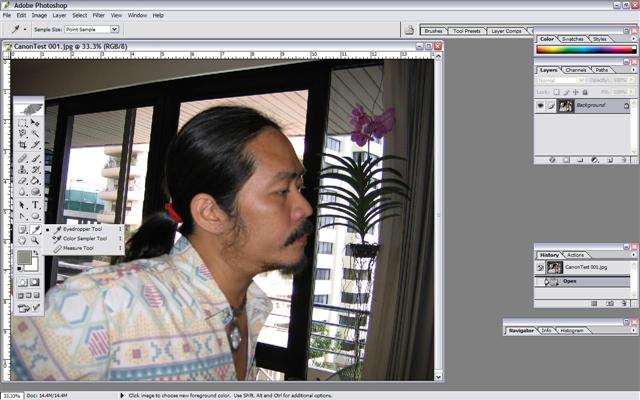
Task: Switch to the Channels tab
Action: coord(577,70)
